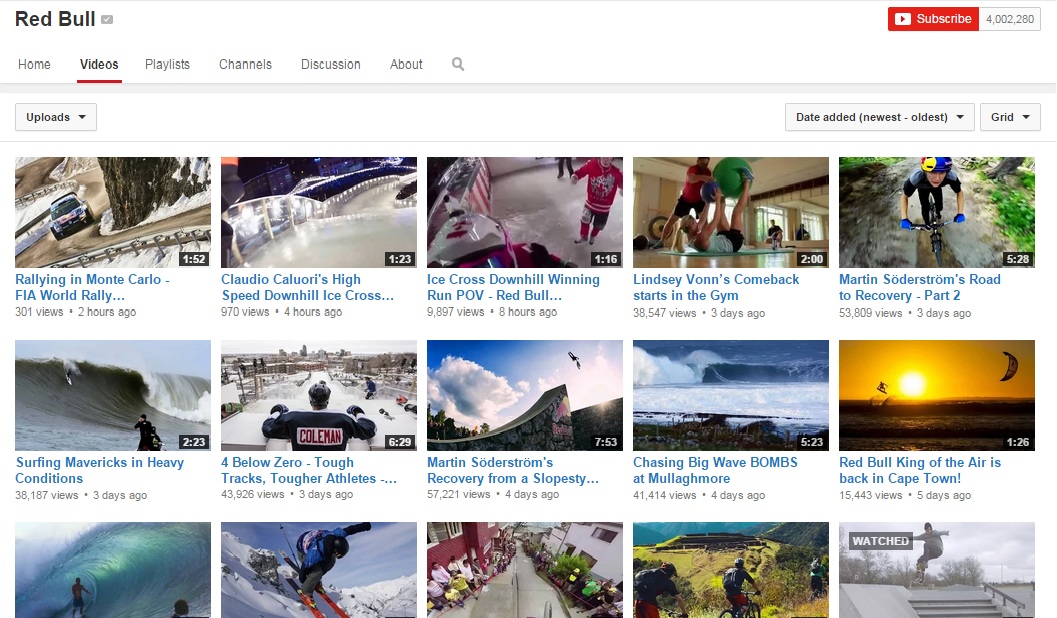This screenshot has height=618, width=1057.
Task: Switch to the Playlists tab
Action: click(167, 64)
